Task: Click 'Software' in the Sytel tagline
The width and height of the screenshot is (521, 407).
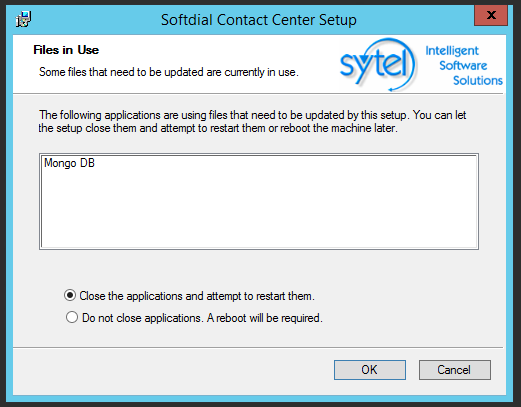Action: [x=463, y=65]
